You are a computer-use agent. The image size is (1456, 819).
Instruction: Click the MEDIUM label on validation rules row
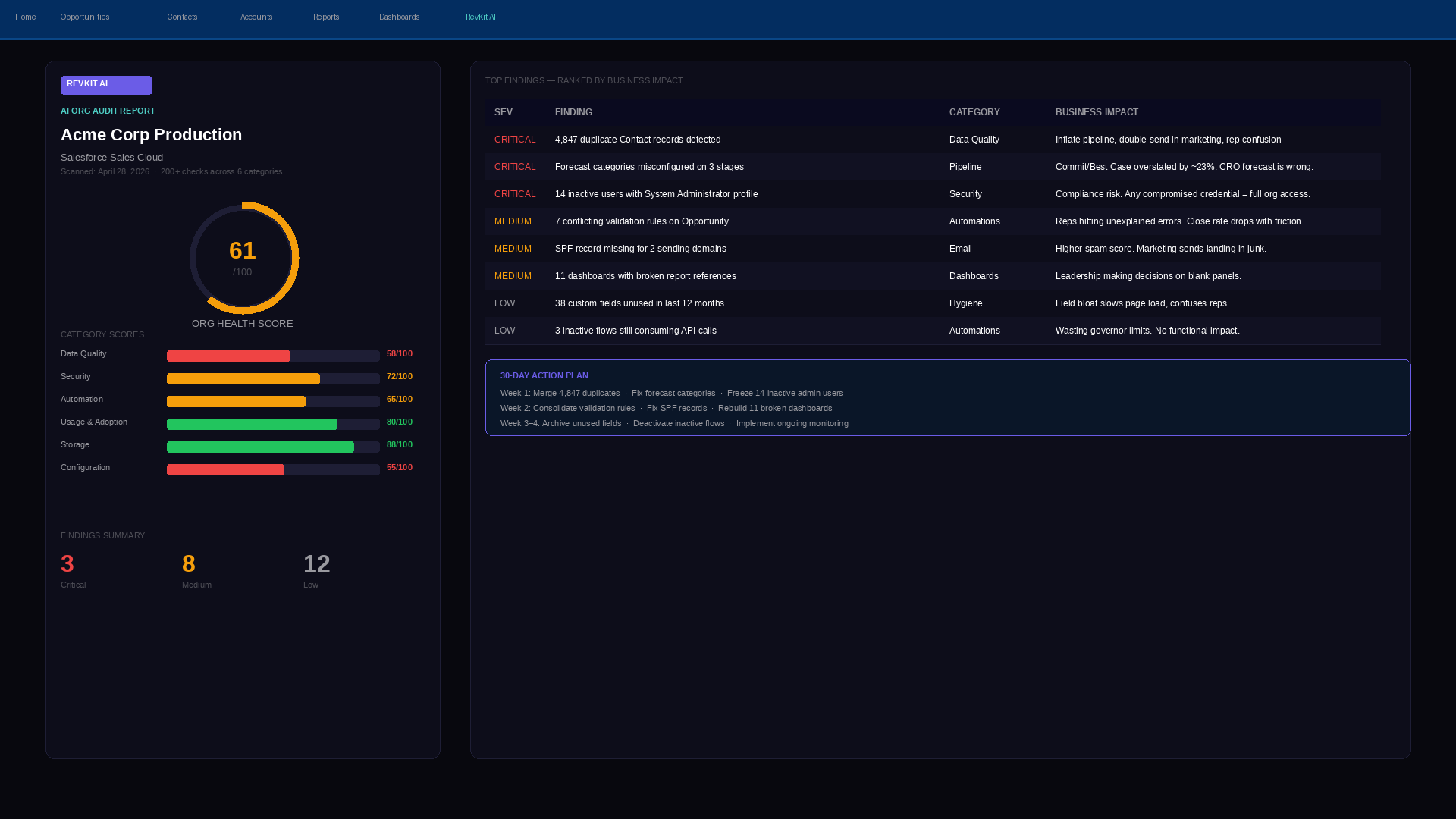(513, 221)
